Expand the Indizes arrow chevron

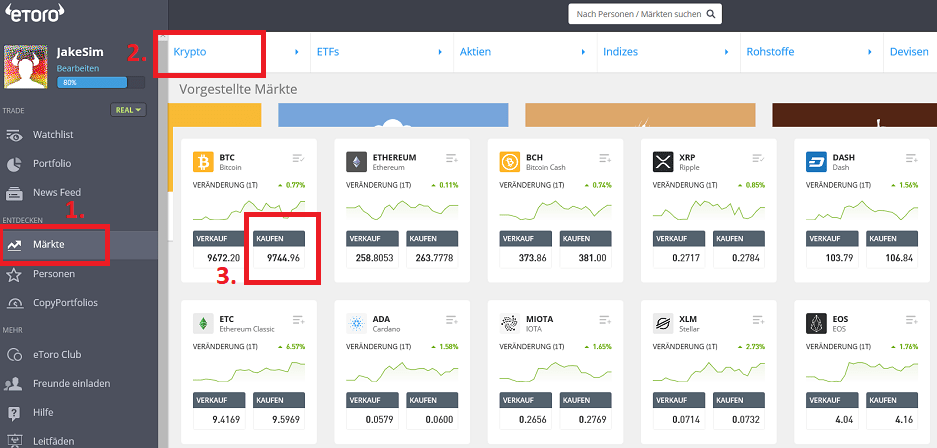point(727,52)
